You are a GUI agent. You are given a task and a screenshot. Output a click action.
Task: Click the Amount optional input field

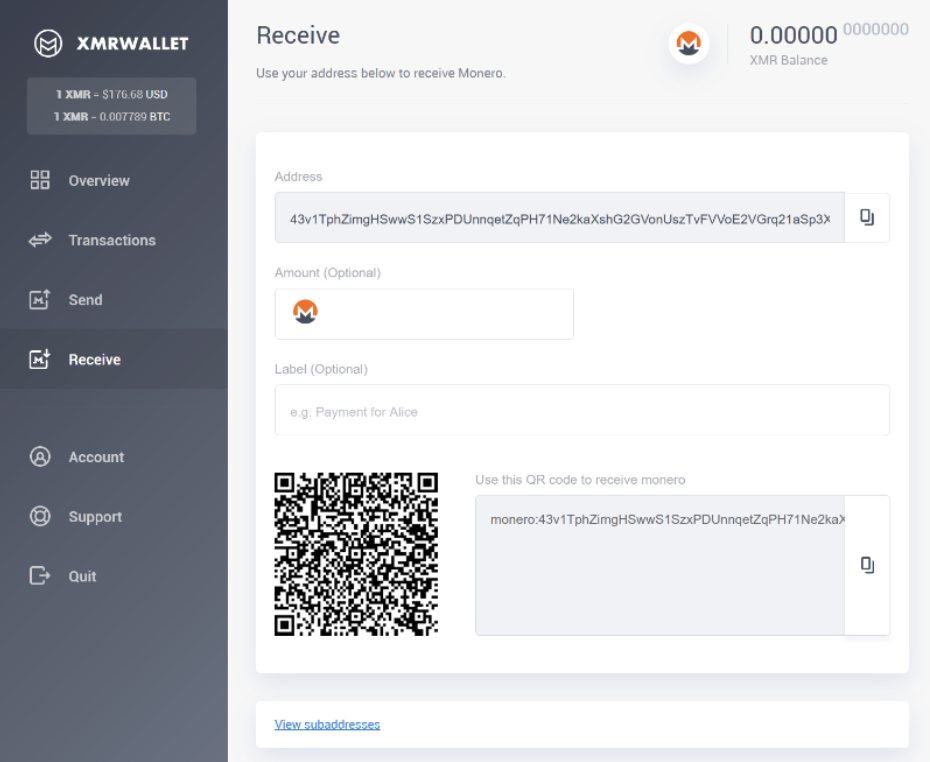pos(450,313)
